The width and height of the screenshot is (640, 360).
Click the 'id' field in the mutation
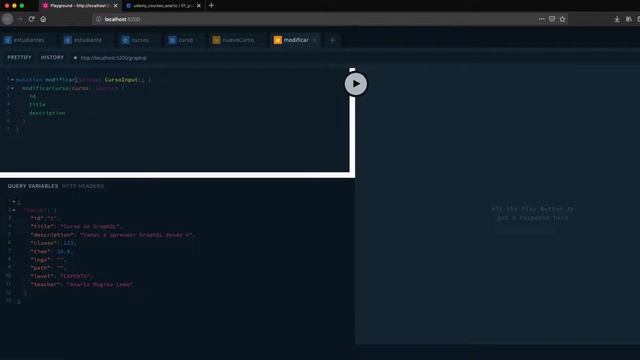click(x=32, y=96)
